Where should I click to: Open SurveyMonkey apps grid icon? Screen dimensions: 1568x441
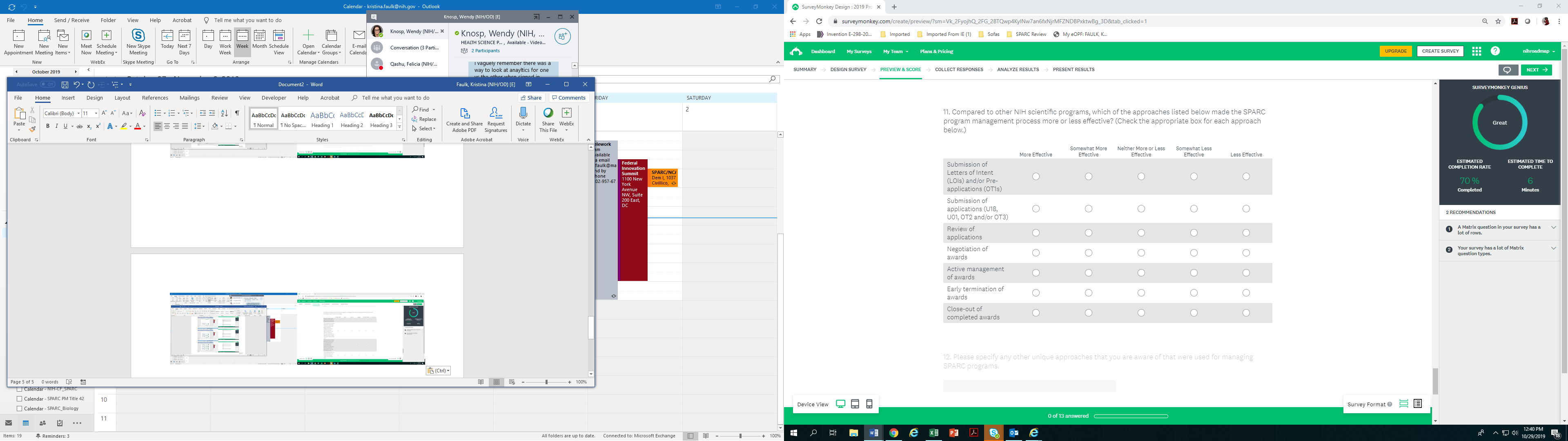[1476, 51]
